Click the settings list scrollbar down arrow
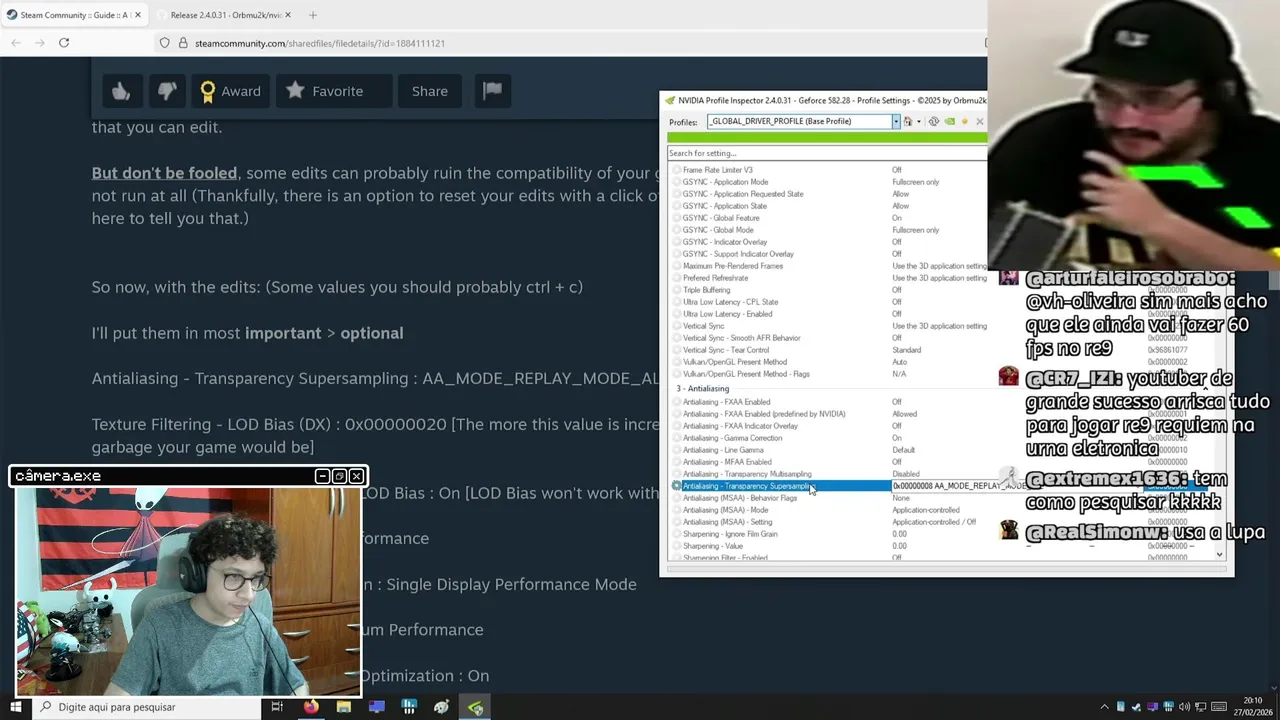The height and width of the screenshot is (720, 1280). (x=1220, y=554)
